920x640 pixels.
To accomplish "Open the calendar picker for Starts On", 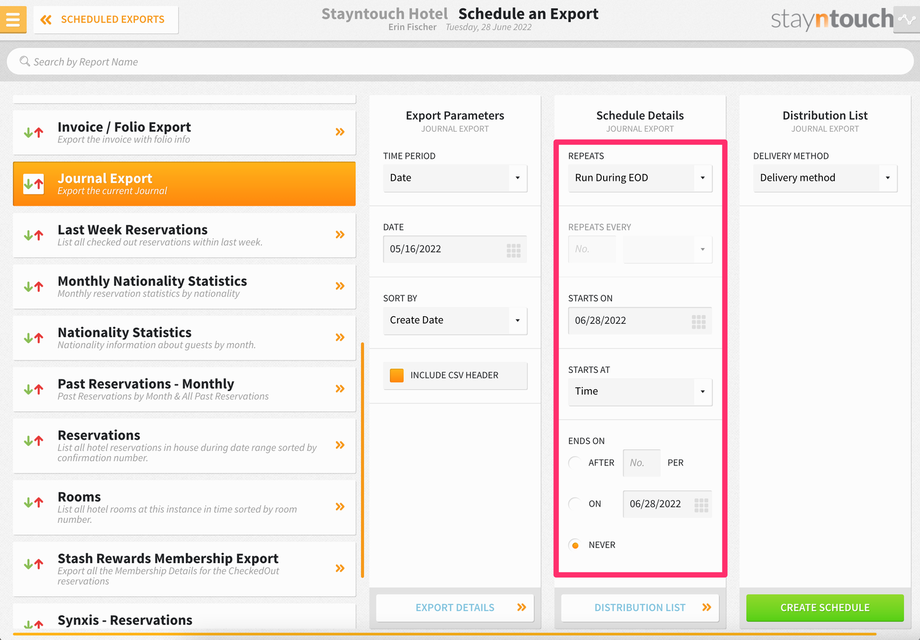I will click(698, 321).
